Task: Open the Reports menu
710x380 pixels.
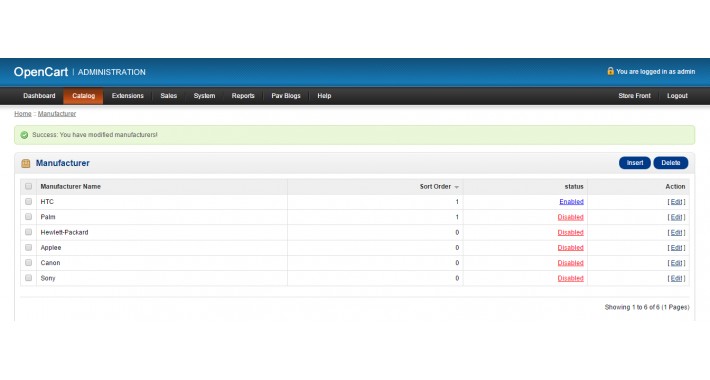Action: (x=243, y=96)
